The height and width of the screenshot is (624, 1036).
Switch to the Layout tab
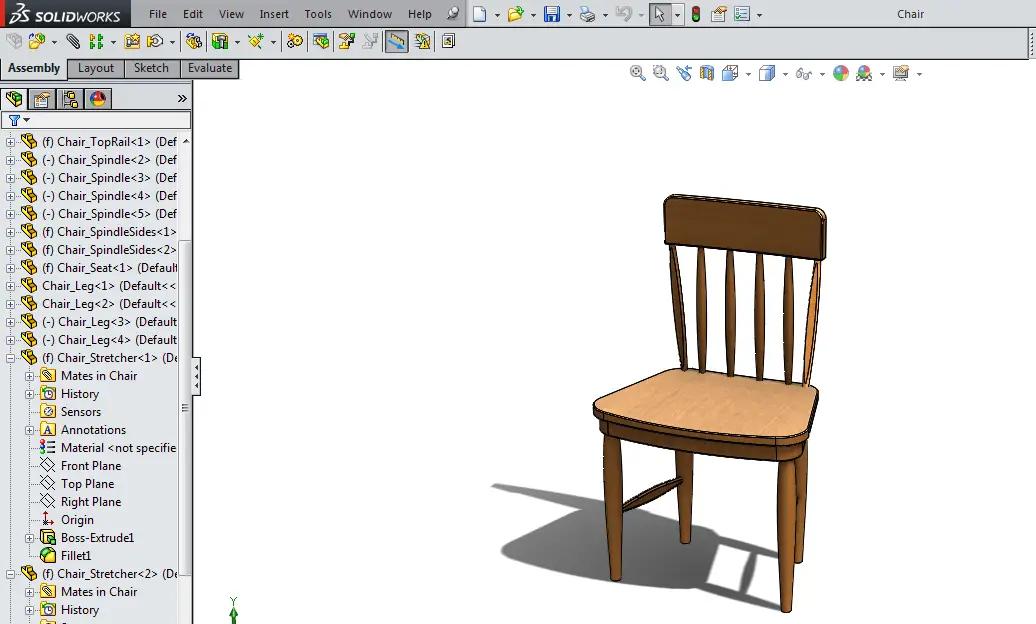point(96,68)
